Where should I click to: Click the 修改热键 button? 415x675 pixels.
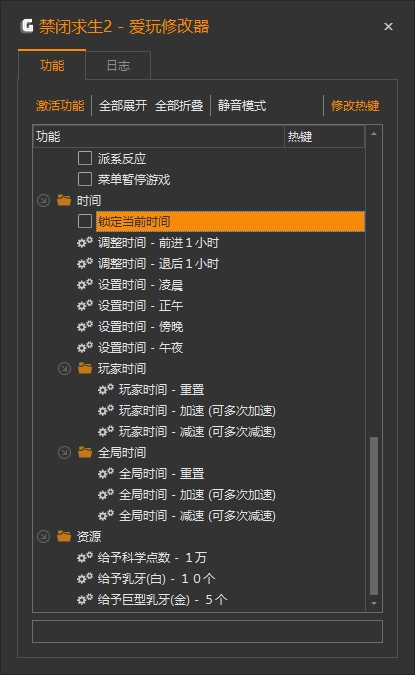coord(355,105)
